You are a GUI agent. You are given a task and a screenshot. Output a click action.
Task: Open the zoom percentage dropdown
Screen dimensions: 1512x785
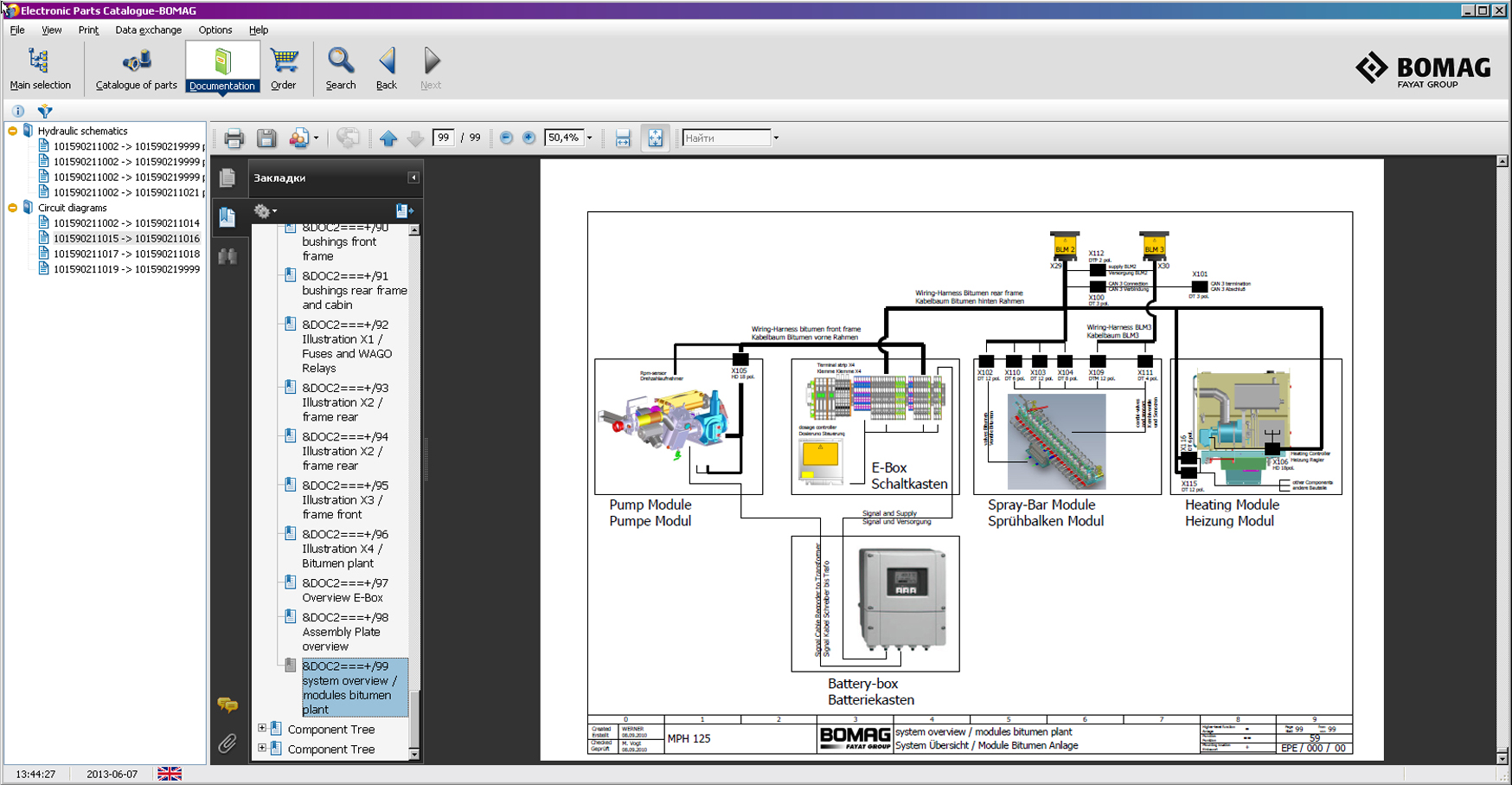[x=590, y=138]
